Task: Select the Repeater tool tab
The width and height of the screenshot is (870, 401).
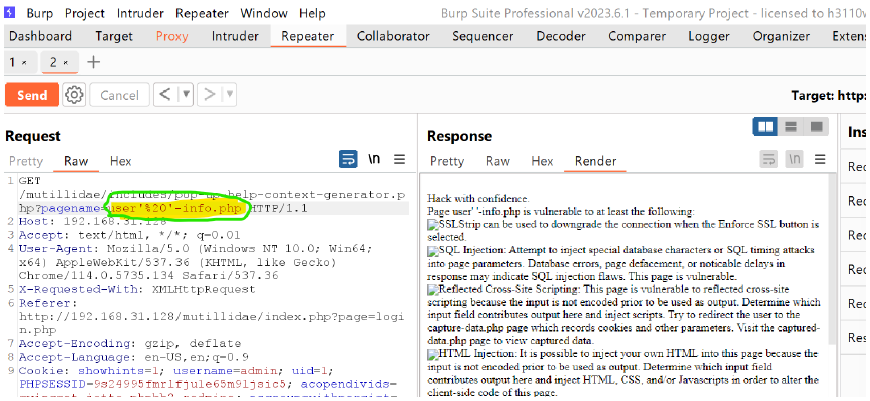Action: point(308,37)
